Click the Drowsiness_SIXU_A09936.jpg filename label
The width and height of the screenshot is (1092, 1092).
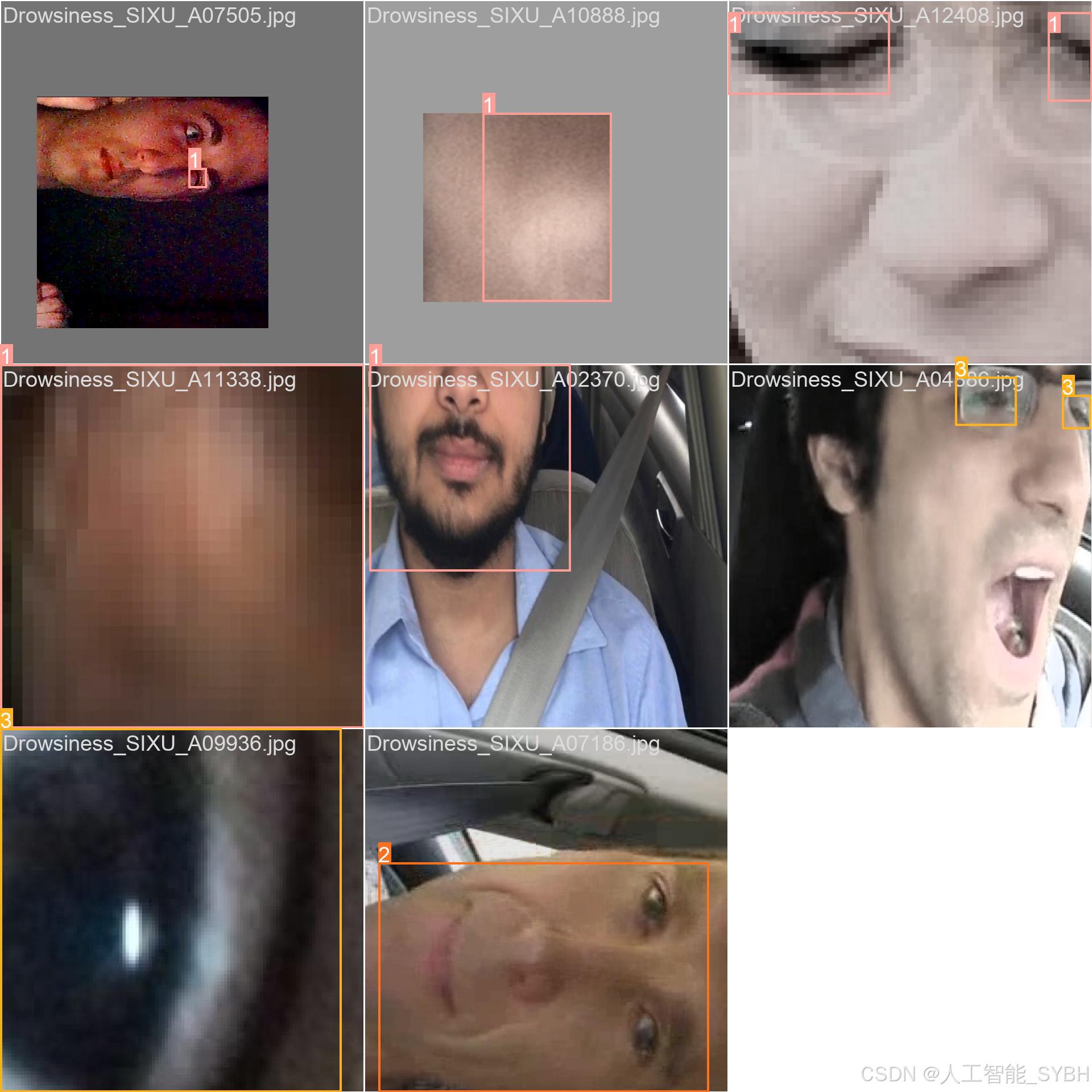point(149,744)
